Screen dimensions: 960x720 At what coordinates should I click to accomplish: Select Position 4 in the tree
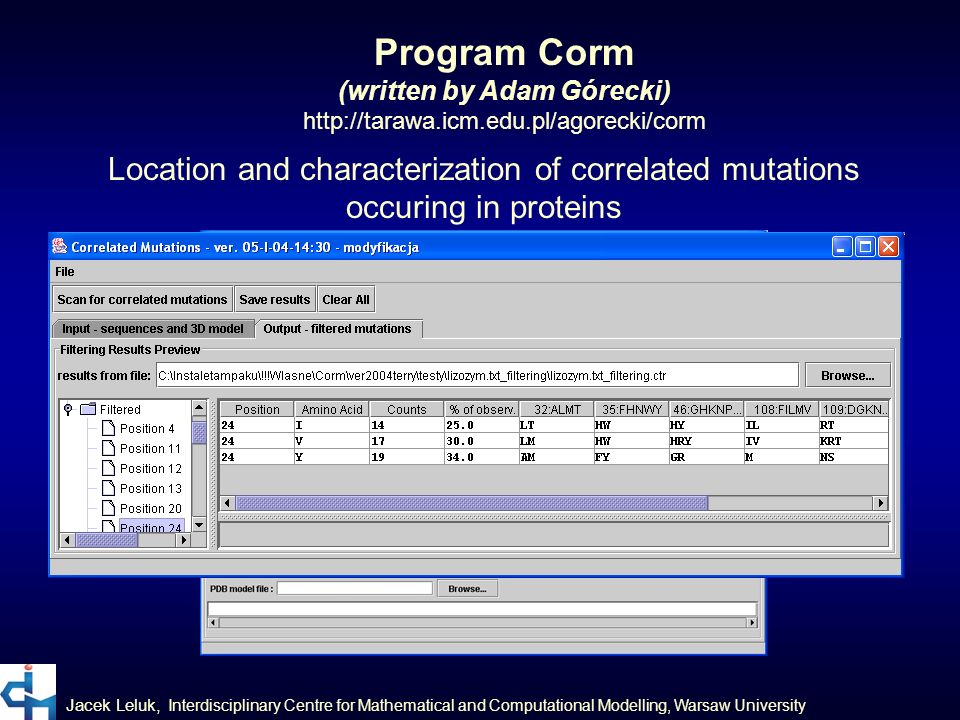pyautogui.click(x=147, y=429)
